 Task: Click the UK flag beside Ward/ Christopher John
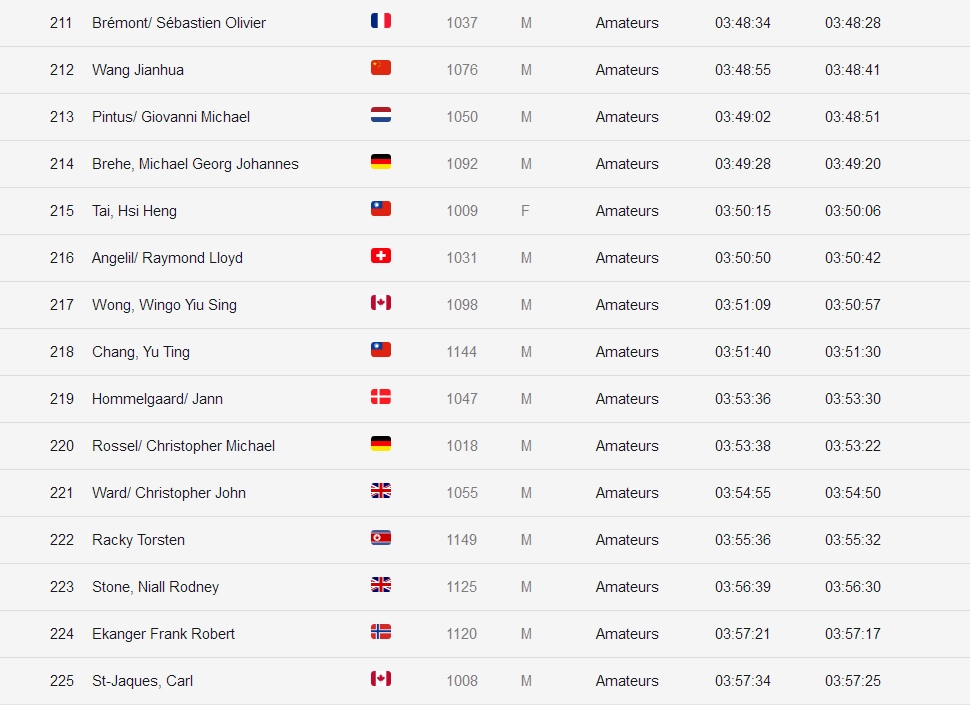coord(380,491)
